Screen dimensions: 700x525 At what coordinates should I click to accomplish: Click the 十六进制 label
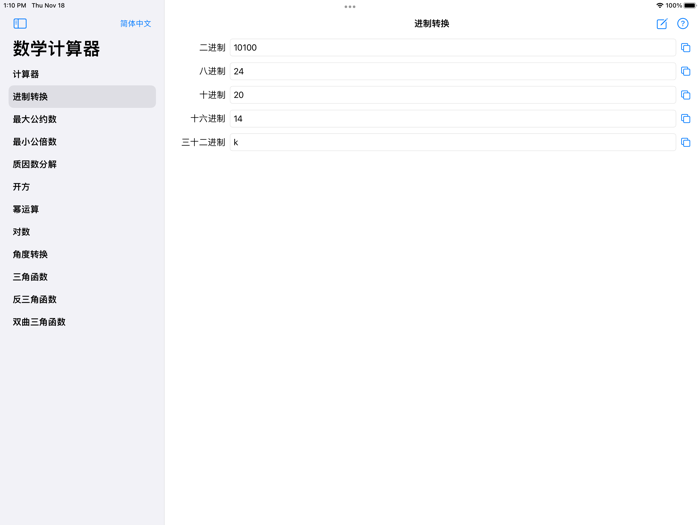[208, 119]
